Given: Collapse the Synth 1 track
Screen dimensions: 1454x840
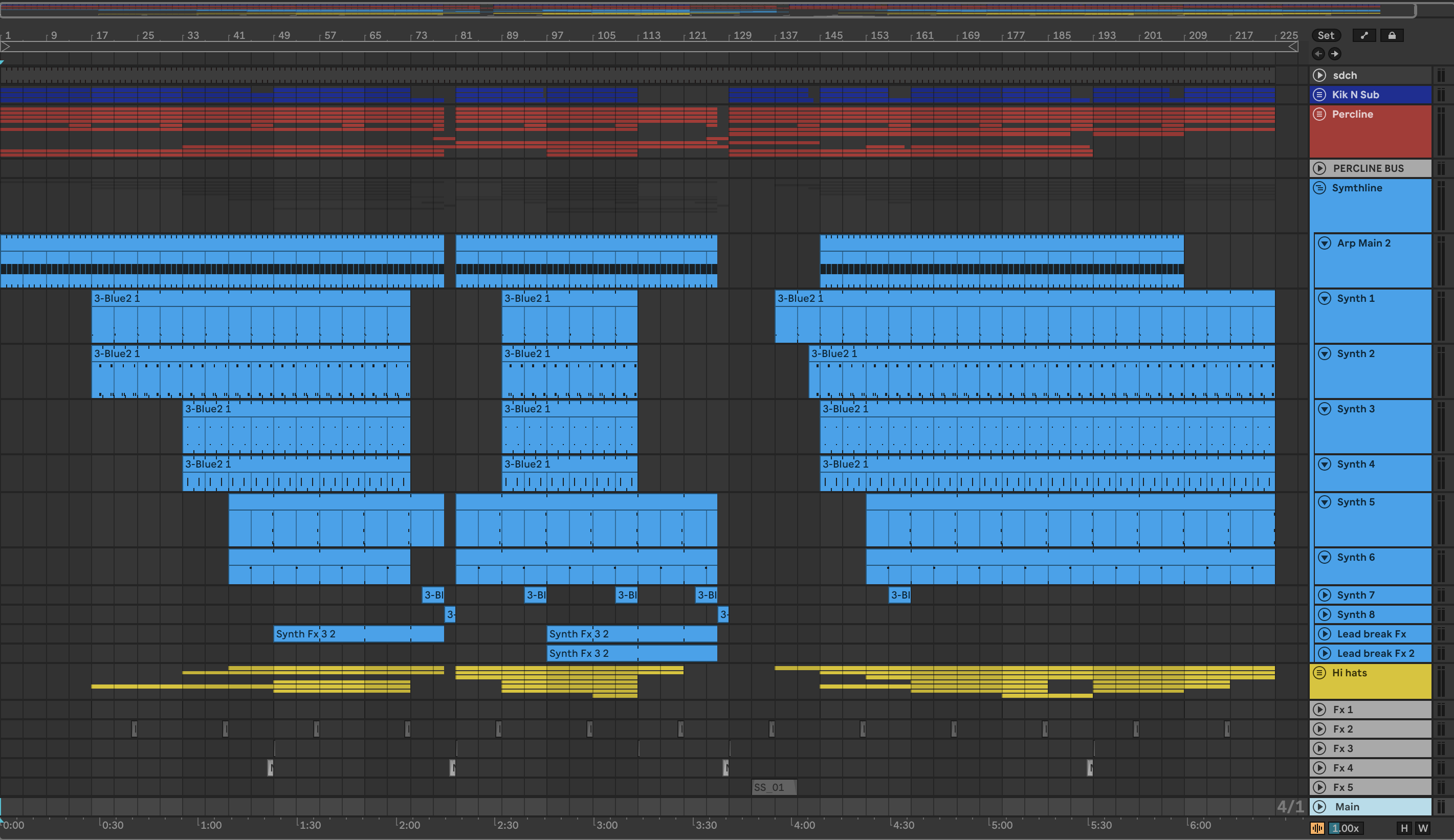Looking at the screenshot, I should 1325,298.
